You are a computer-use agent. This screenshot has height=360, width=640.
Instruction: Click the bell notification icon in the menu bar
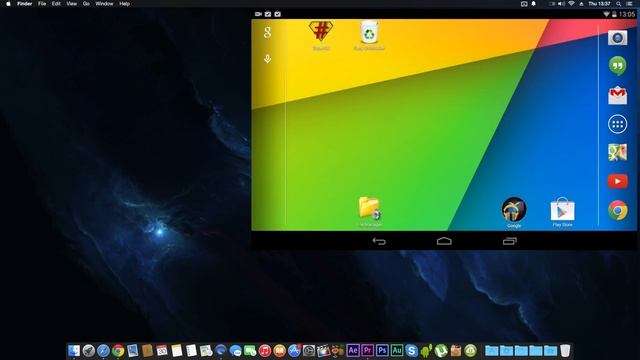(x=533, y=4)
